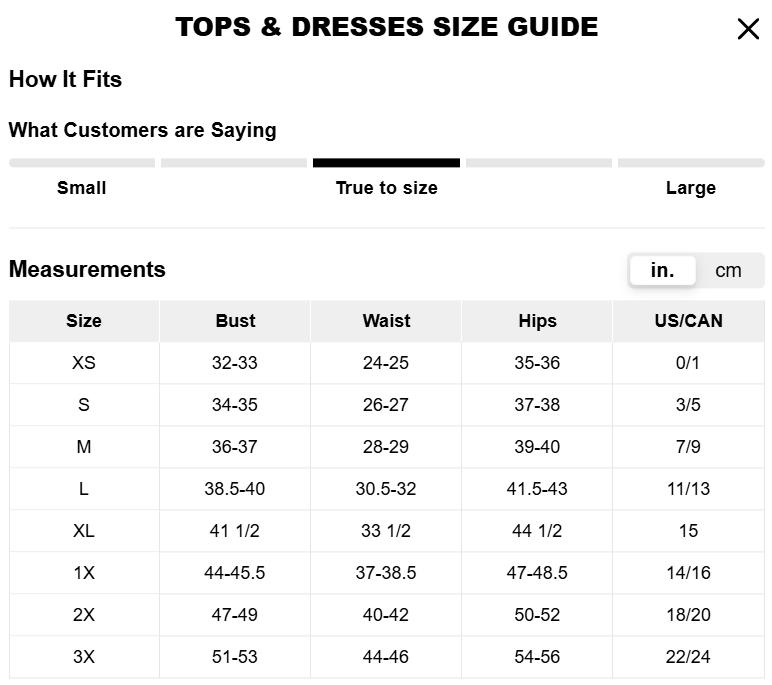
Task: Click the 3/5 US/CAN size cell
Action: point(688,405)
